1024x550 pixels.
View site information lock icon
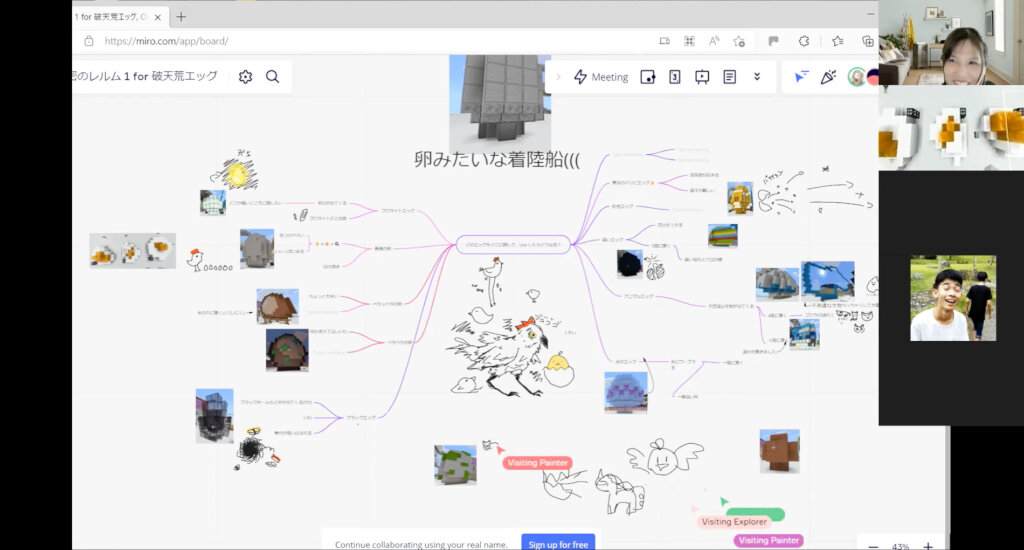(89, 41)
